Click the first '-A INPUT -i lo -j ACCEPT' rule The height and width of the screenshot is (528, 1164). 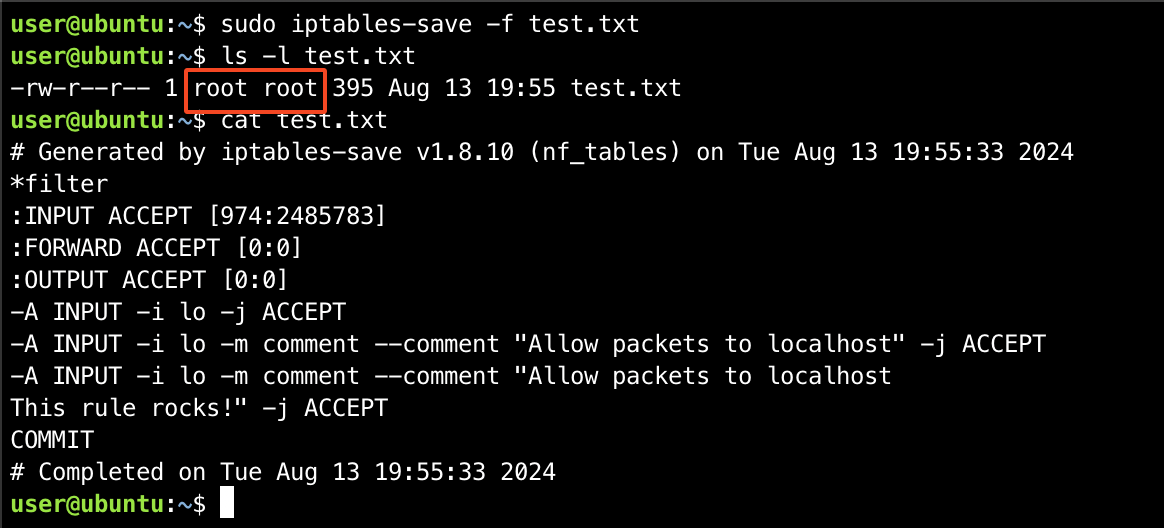pos(177,312)
